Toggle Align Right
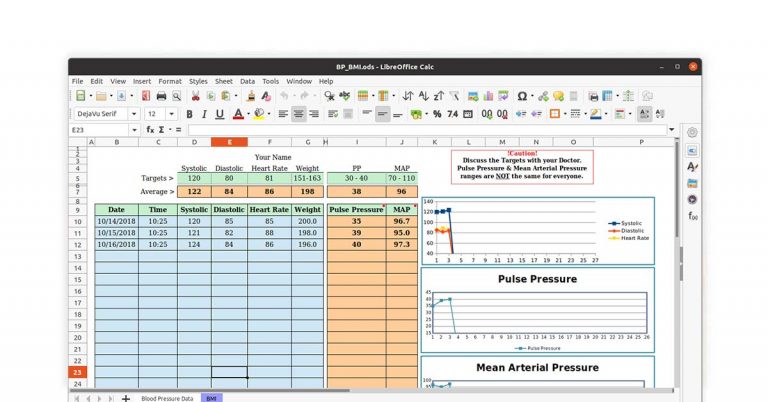This screenshot has height=402, width=768. 314,114
